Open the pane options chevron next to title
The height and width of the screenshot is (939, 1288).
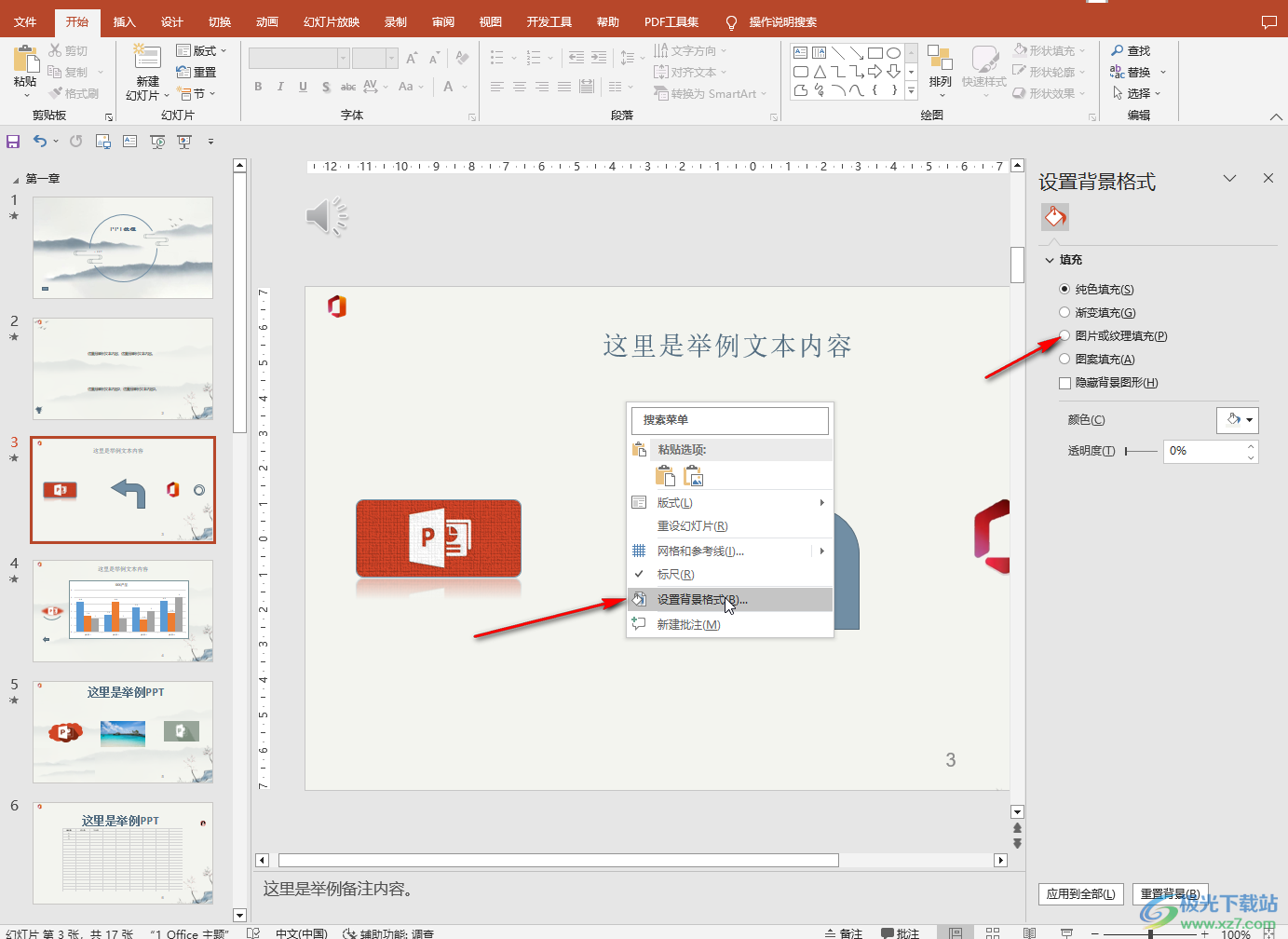click(x=1229, y=178)
